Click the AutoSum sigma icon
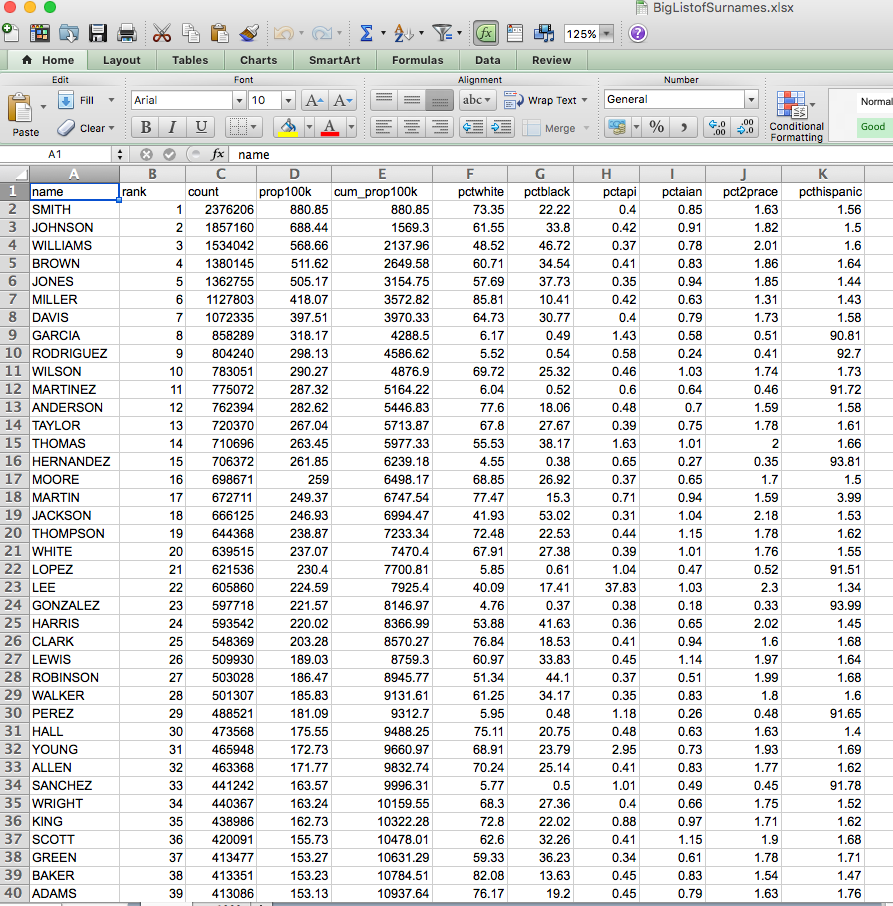This screenshot has height=906, width=893. 366,34
